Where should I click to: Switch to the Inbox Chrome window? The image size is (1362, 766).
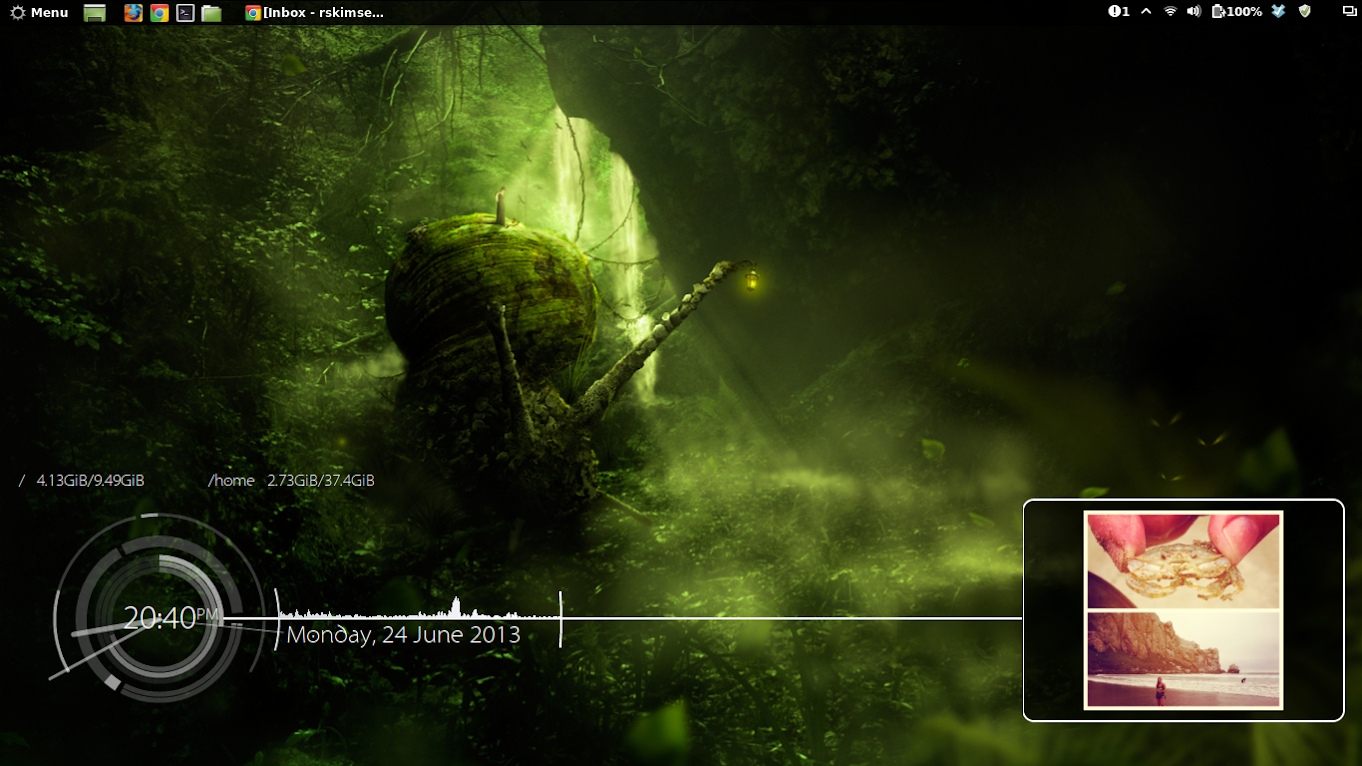315,13
